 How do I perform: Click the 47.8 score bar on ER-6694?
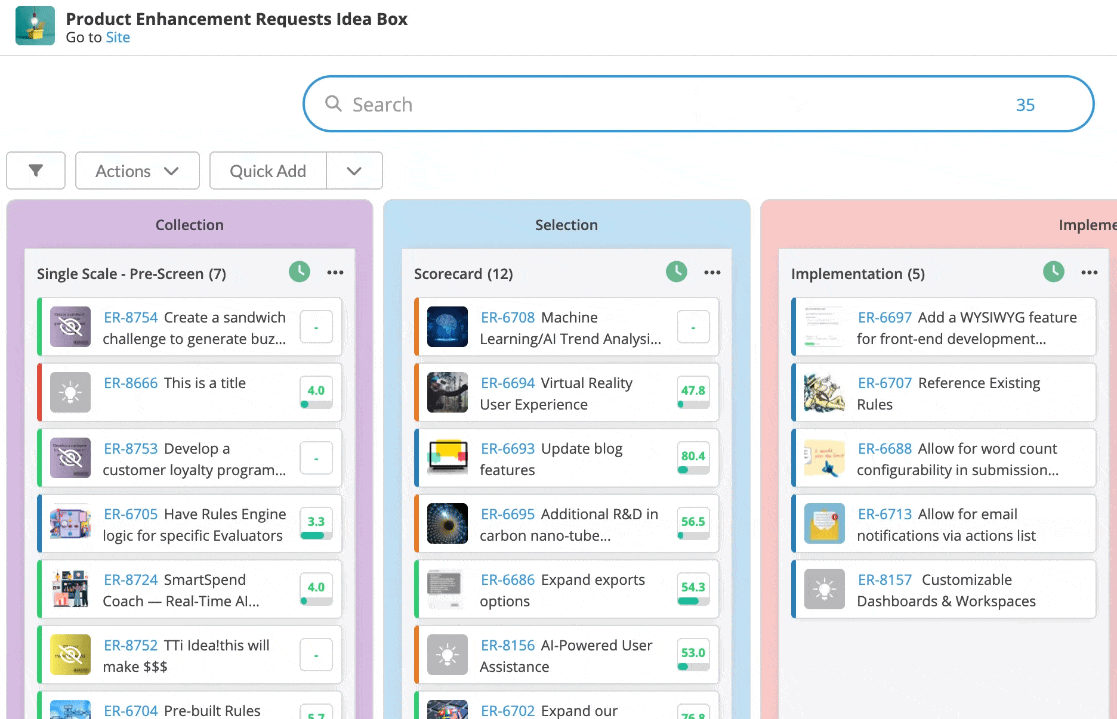(693, 405)
